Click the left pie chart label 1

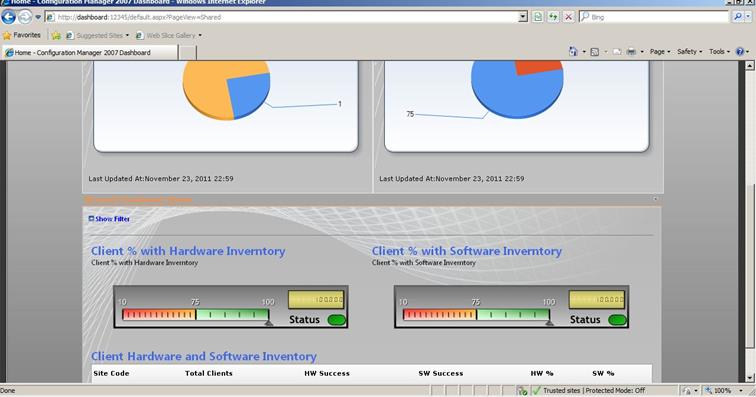340,104
